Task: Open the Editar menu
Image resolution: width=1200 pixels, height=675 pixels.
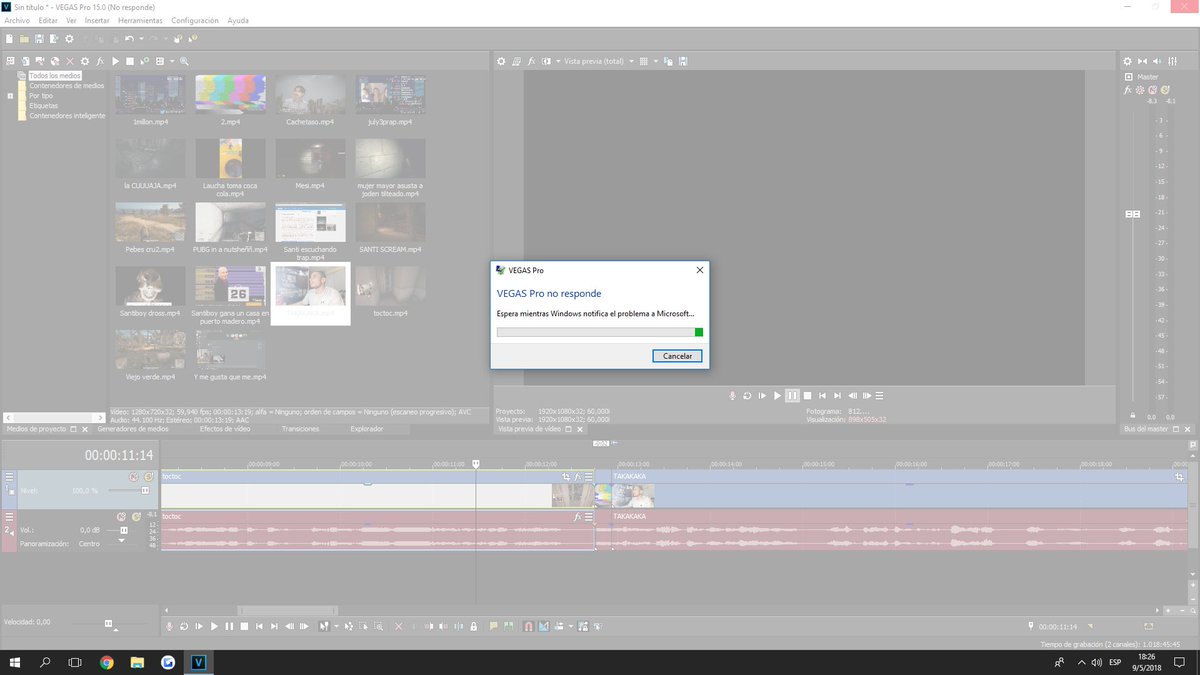Action: pyautogui.click(x=48, y=20)
